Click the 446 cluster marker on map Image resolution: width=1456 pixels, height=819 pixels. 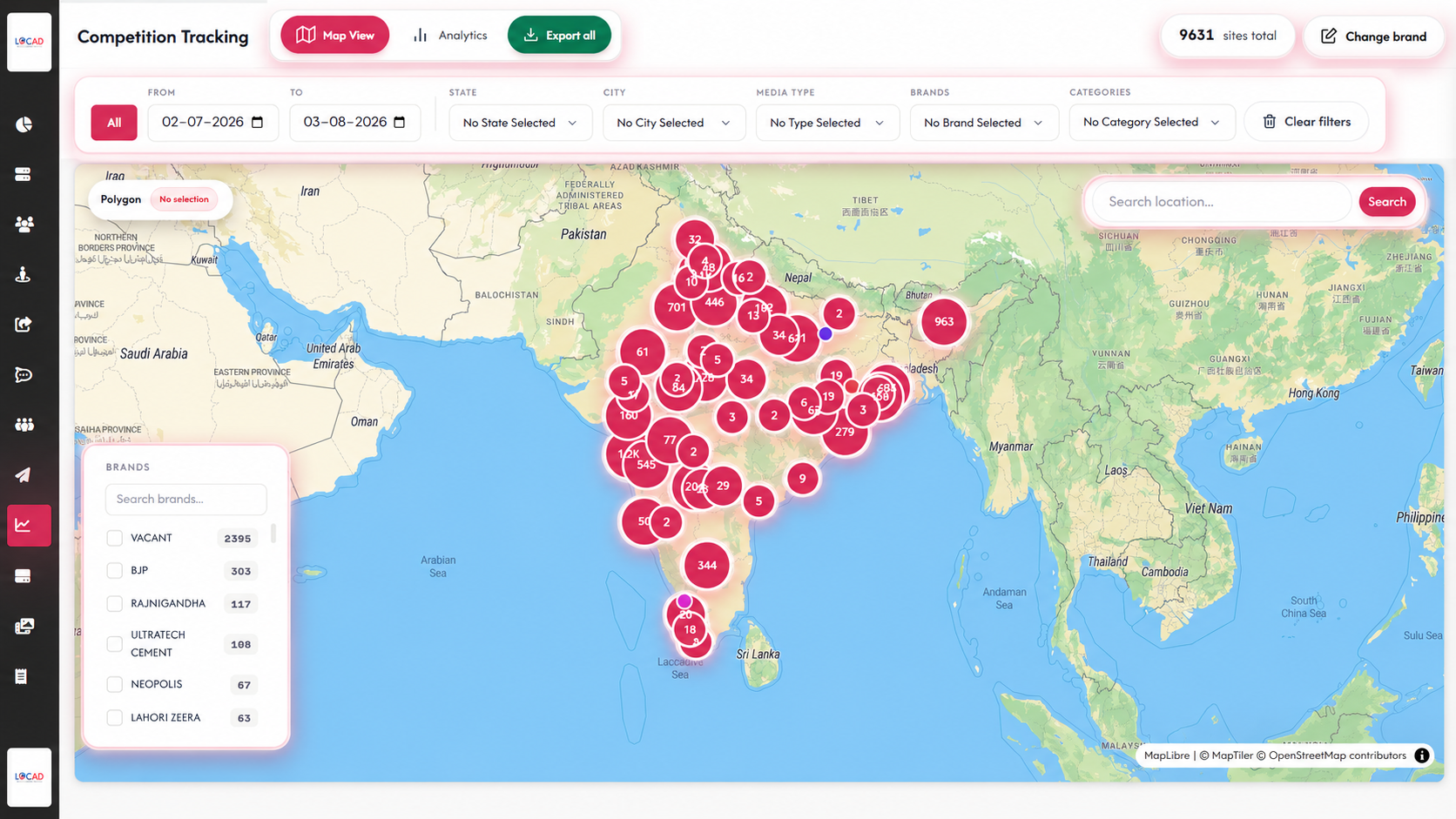[715, 302]
